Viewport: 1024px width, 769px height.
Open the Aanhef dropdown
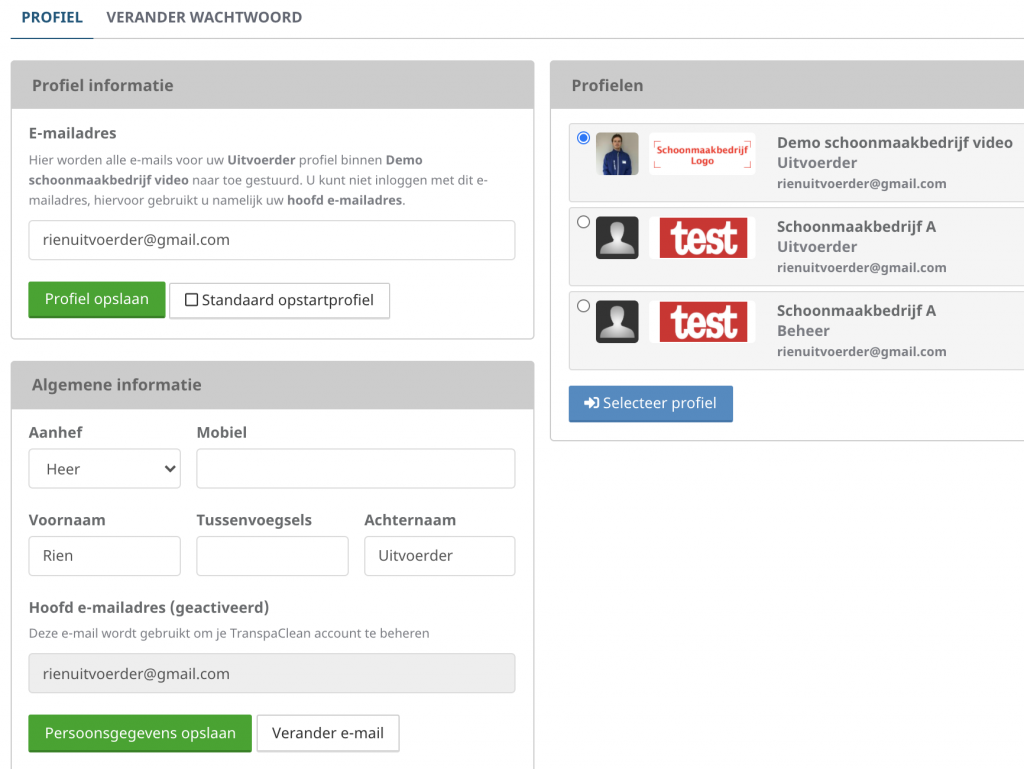coord(105,469)
